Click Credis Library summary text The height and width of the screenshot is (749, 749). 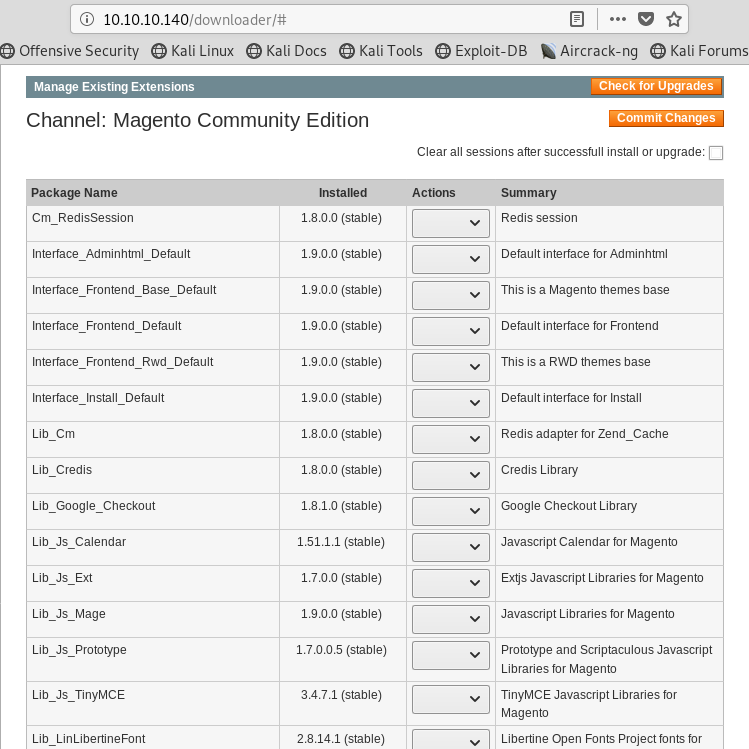(x=539, y=470)
